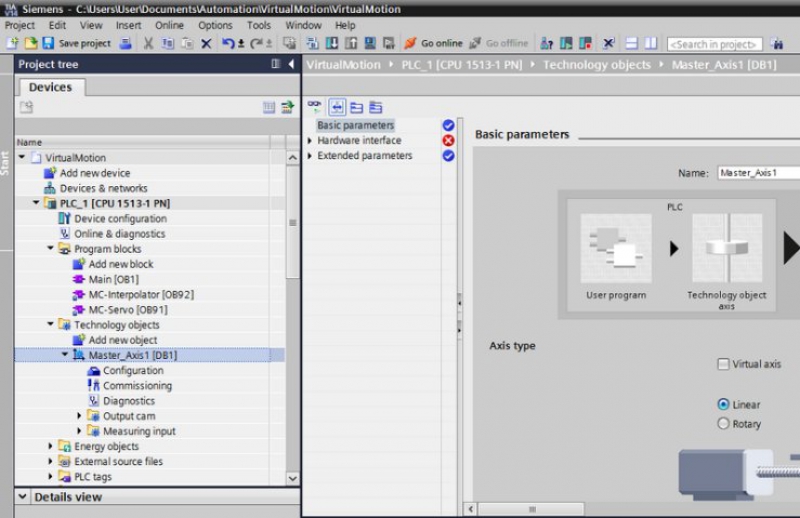This screenshot has height=518, width=800.
Task: Click the Go offline button
Action: point(498,43)
